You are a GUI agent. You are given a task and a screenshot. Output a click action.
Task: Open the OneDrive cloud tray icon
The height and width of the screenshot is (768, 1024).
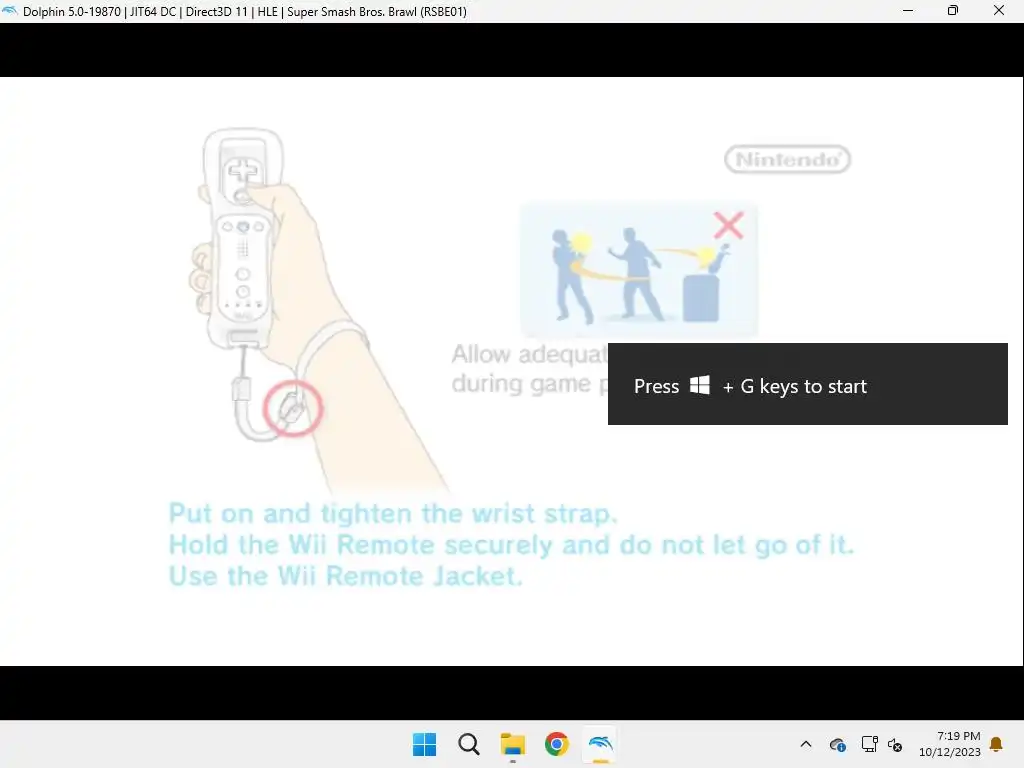coord(838,744)
